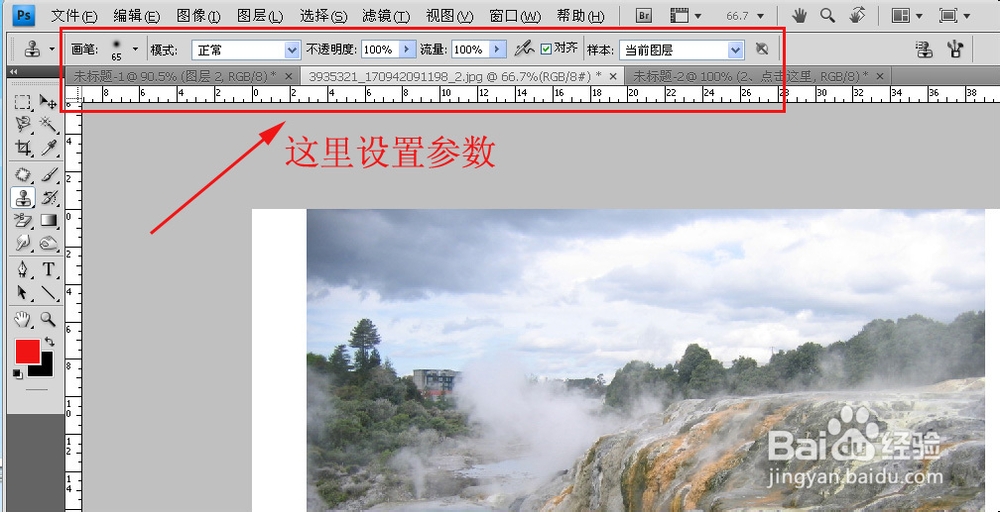Select the Brush tool
The width and height of the screenshot is (1000, 512).
pyautogui.click(x=48, y=174)
